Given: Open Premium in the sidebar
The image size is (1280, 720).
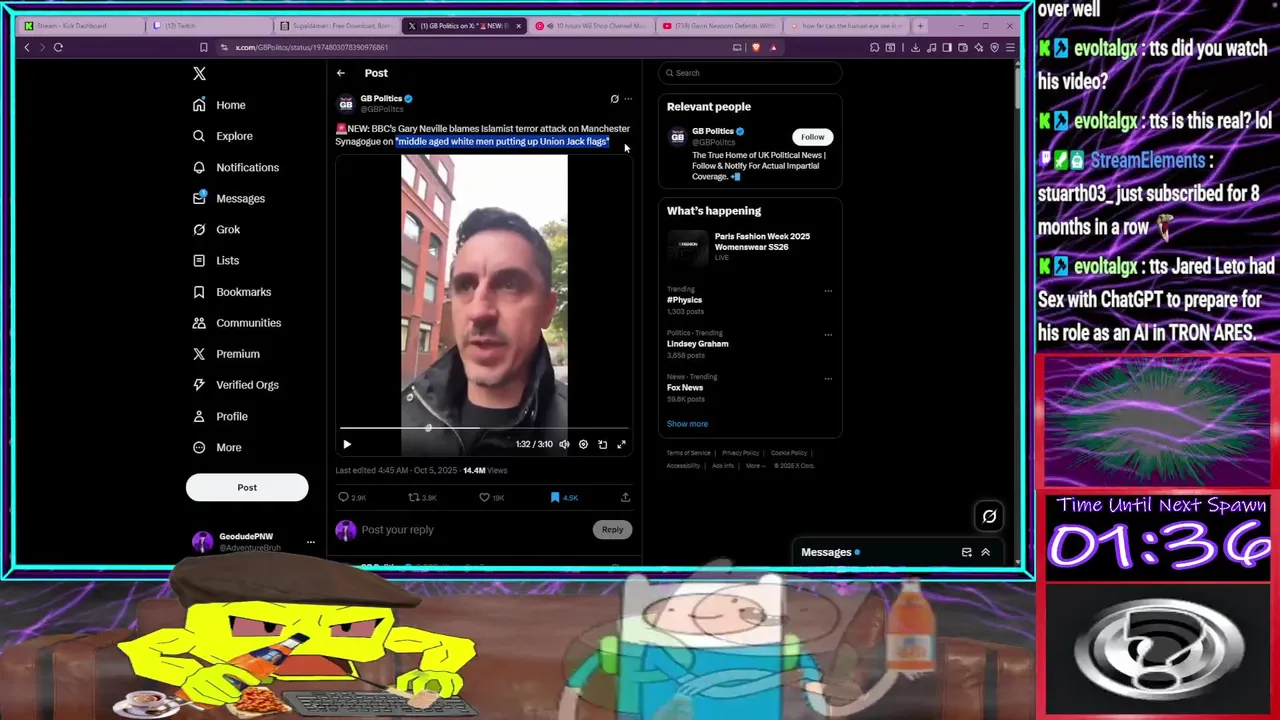Looking at the screenshot, I should coord(226,354).
